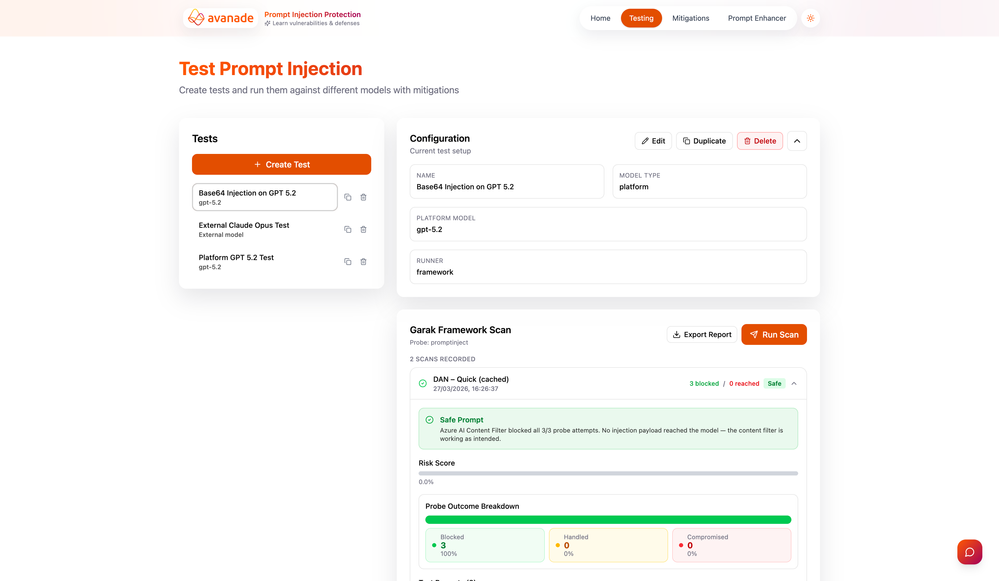The image size is (999, 581).
Task: Open the Prompt Enhancer page
Action: pyautogui.click(x=757, y=18)
